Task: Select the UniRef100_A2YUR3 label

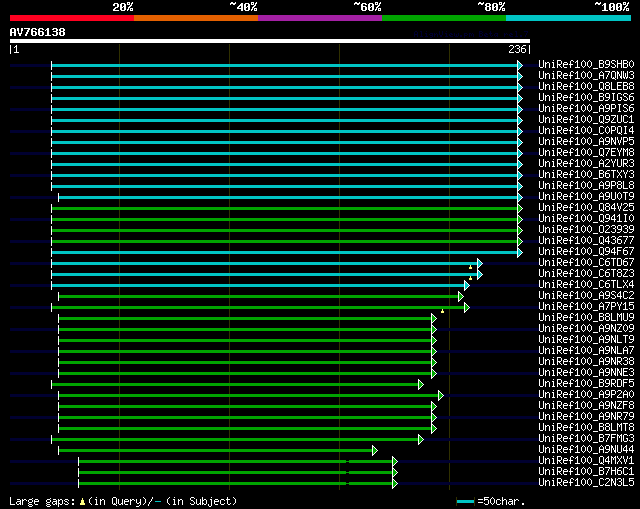Action: coord(586,164)
